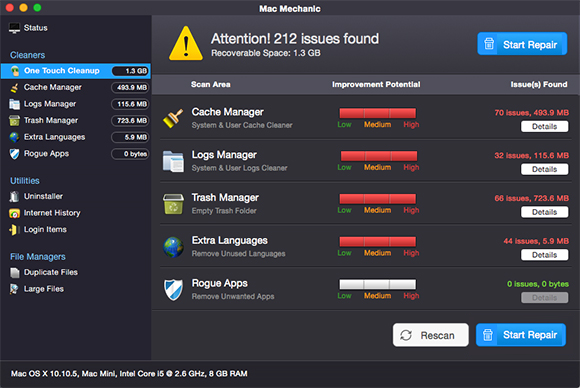
Task: Open Rogue Apps from the sidebar
Action: coord(75,154)
